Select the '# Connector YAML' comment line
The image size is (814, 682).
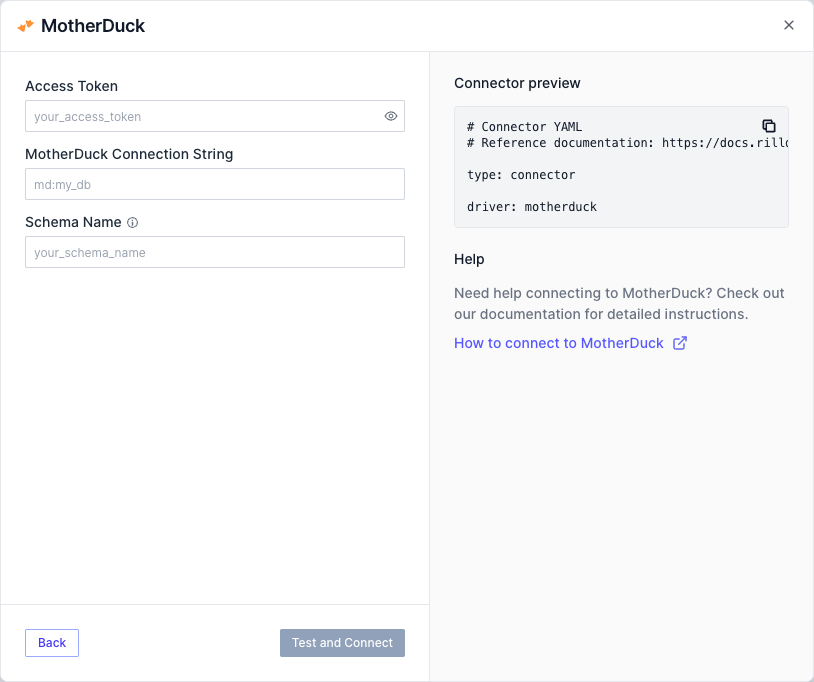[x=524, y=127]
